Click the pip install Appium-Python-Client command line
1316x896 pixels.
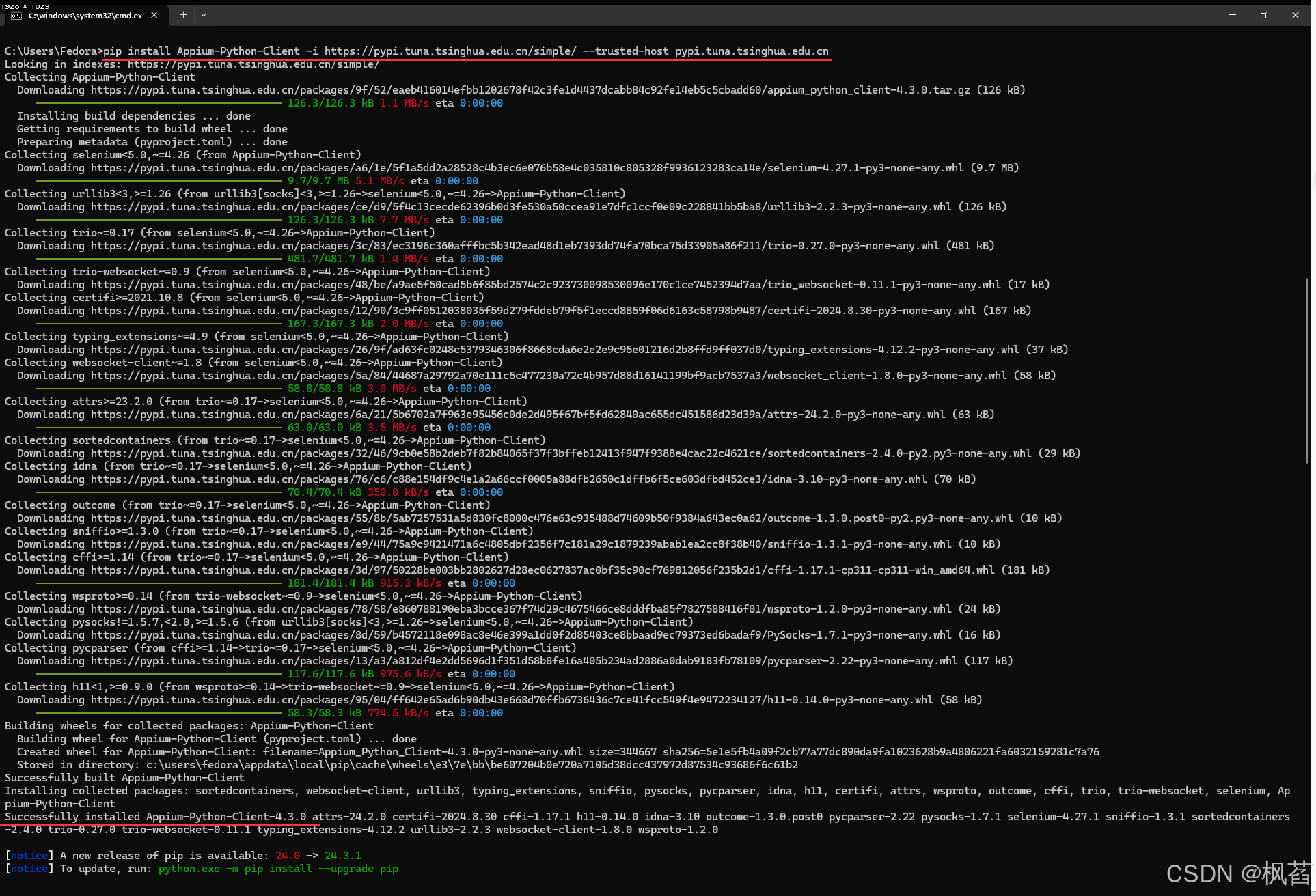[x=465, y=51]
